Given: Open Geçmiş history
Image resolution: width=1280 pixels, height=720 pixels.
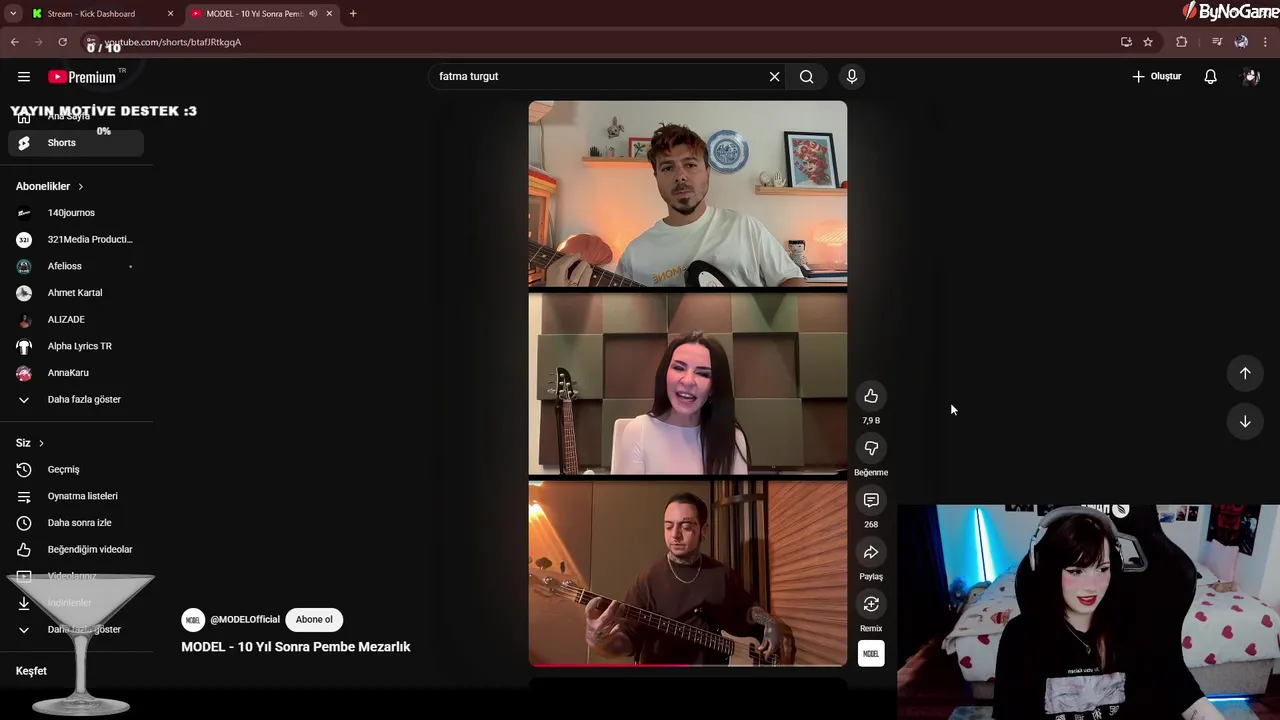Looking at the screenshot, I should point(76,470).
